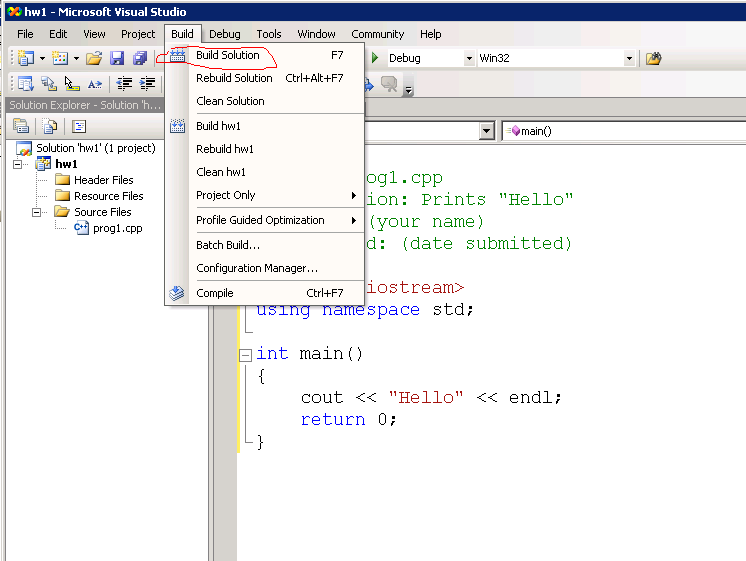Collapse the hw1 project tree node
This screenshot has width=746, height=561.
pos(18,164)
